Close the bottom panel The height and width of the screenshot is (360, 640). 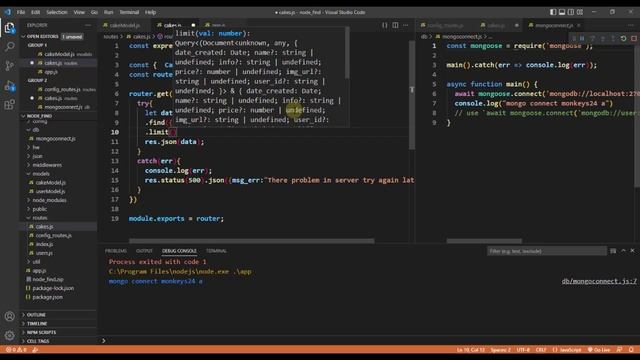[632, 251]
